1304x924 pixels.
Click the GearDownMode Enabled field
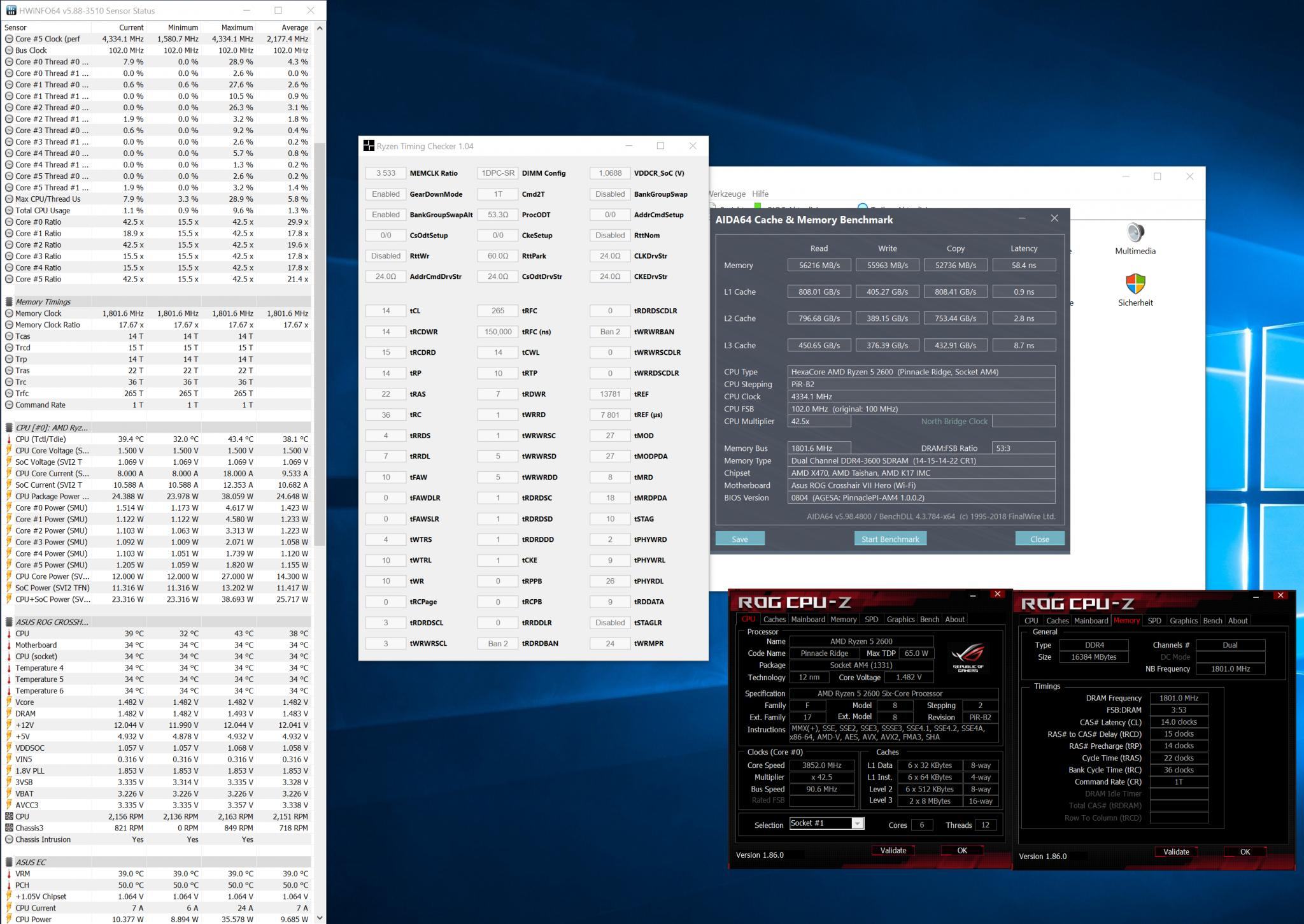point(386,194)
